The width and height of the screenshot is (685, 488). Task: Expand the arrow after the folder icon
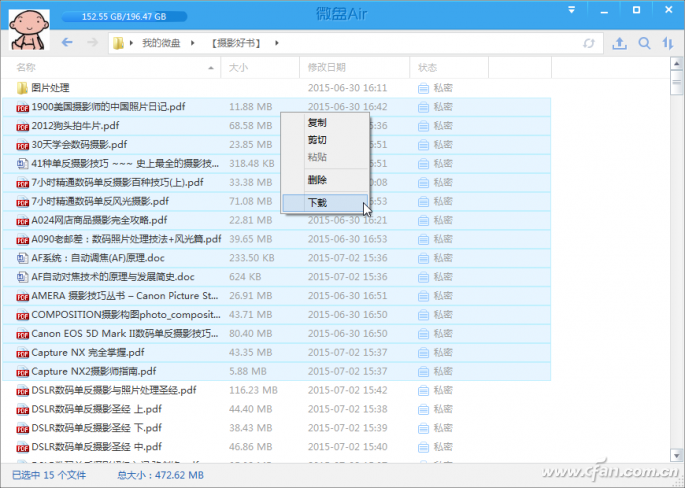(x=131, y=43)
